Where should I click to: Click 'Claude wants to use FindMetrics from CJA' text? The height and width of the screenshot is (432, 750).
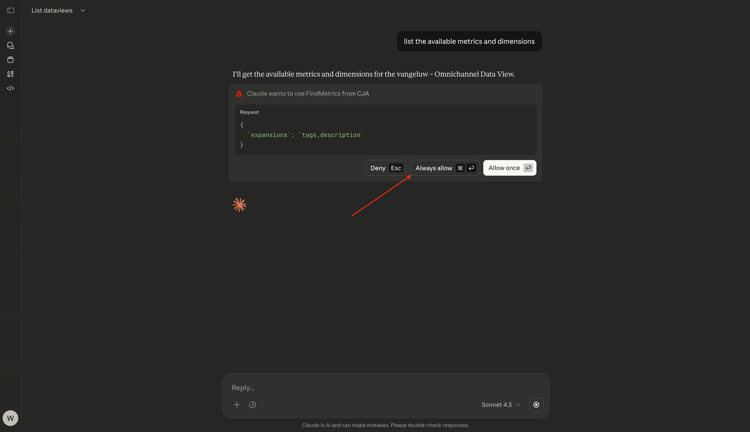click(x=308, y=94)
